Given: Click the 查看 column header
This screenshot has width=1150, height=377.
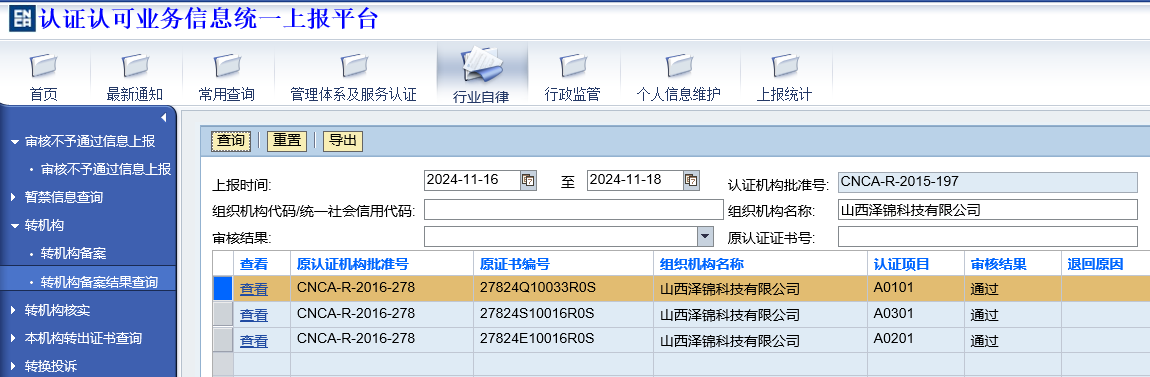Looking at the screenshot, I should point(254,264).
